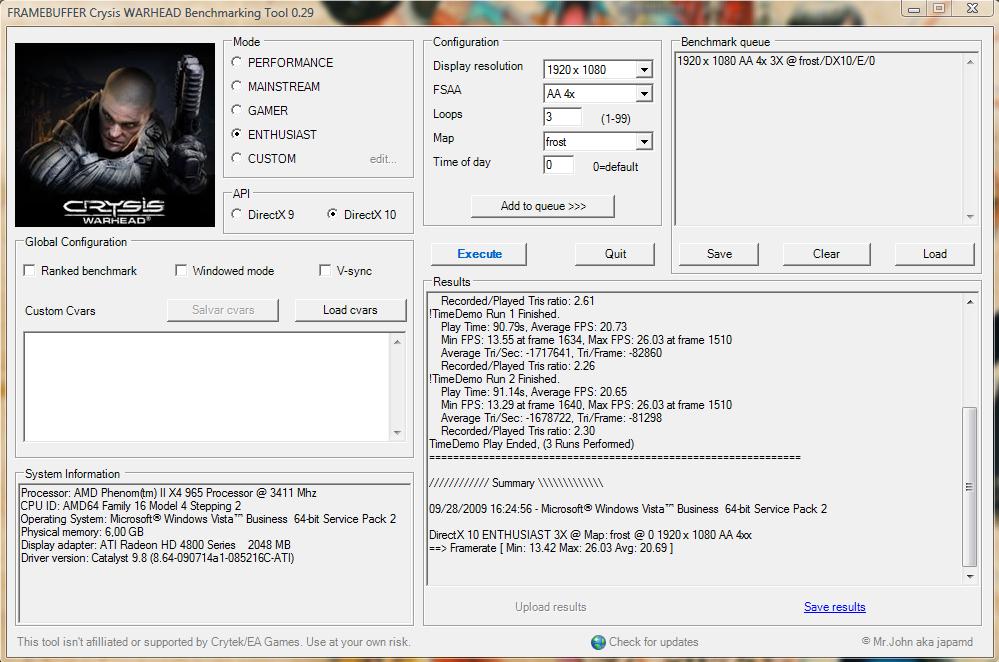Load a benchmark queue
999x662 pixels.
point(935,254)
